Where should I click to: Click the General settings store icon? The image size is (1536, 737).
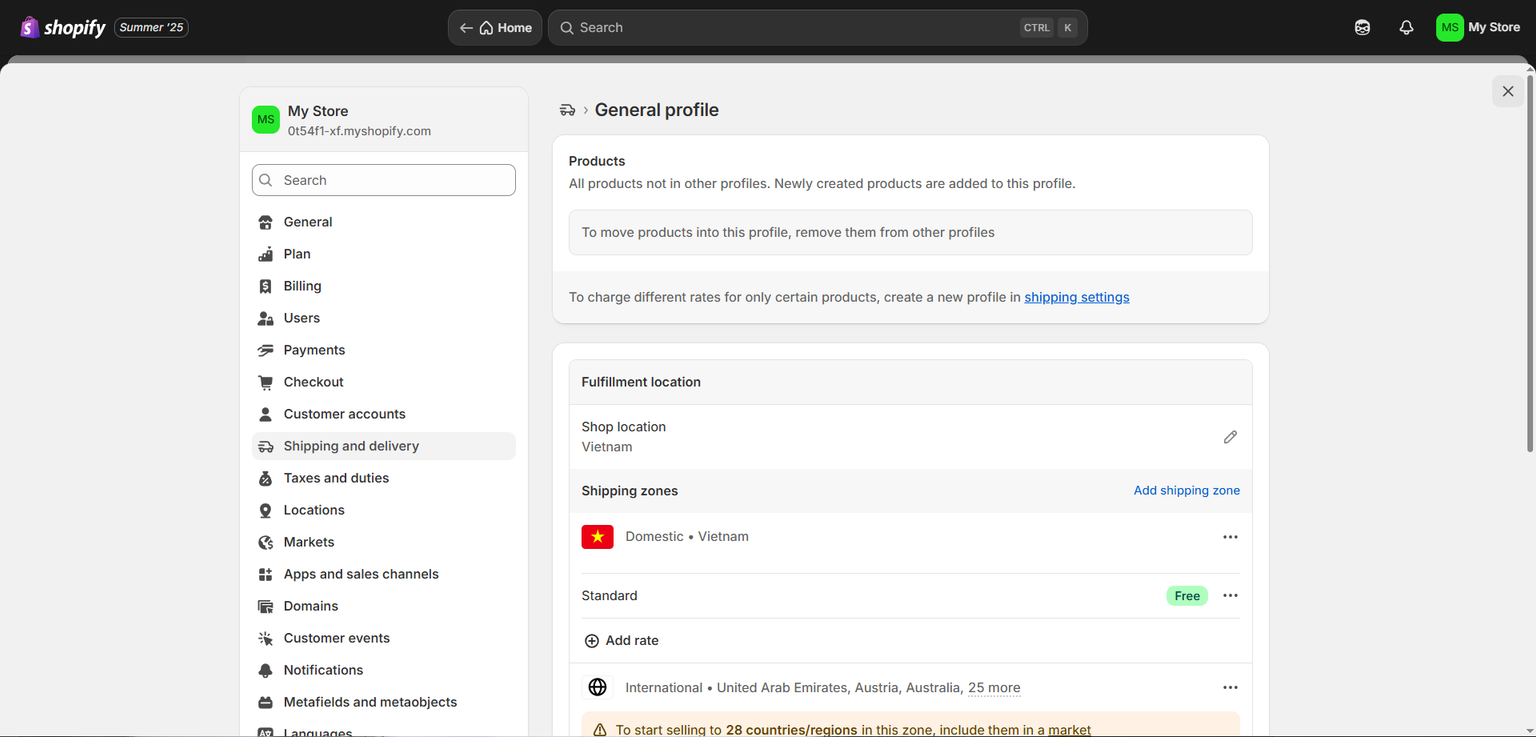pyautogui.click(x=265, y=222)
